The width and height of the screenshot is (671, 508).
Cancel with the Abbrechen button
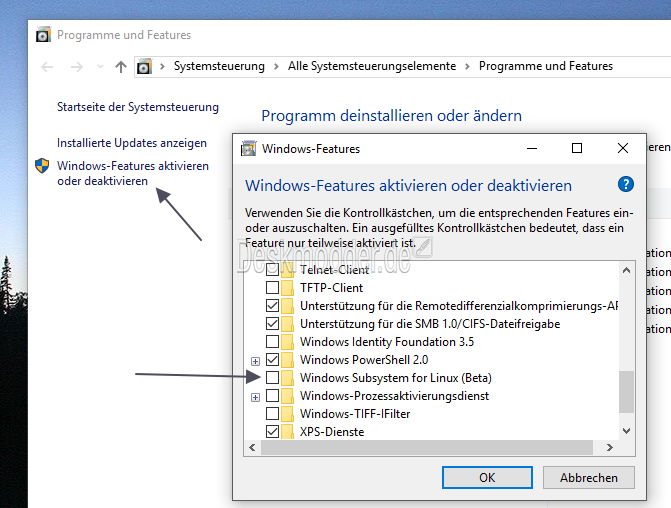589,477
